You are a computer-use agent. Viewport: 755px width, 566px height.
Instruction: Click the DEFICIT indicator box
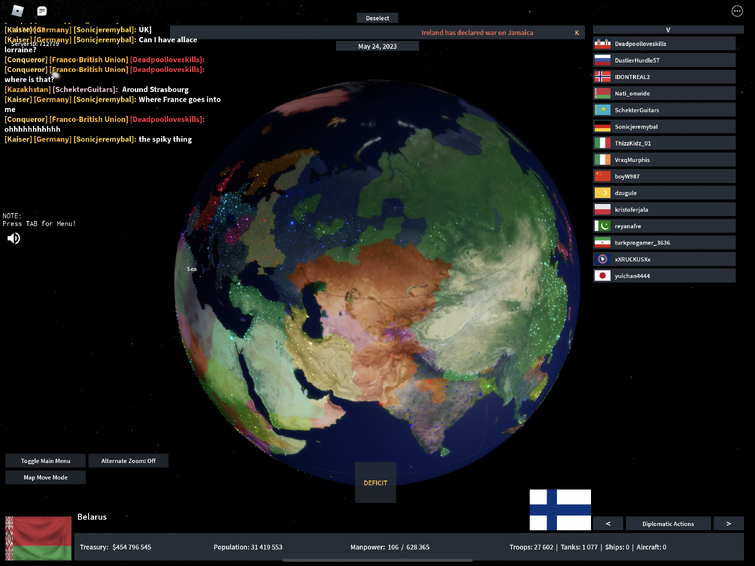coord(376,483)
